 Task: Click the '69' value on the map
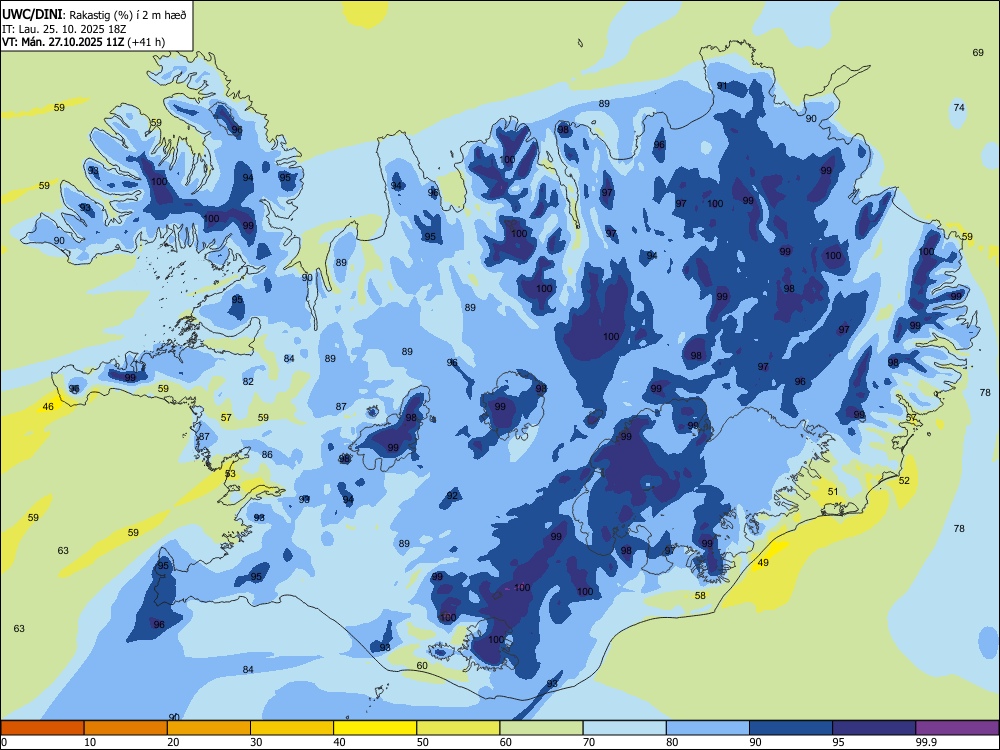click(978, 52)
